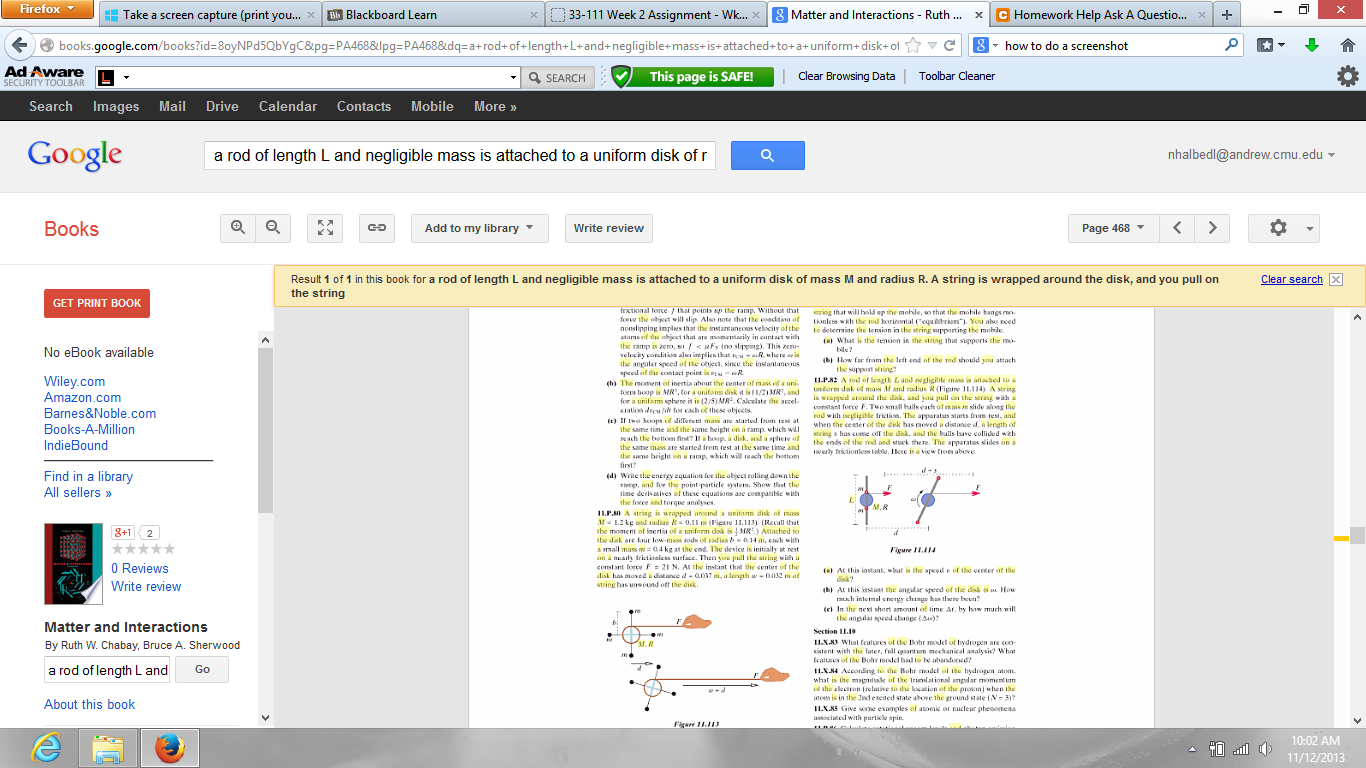The width and height of the screenshot is (1366, 768).
Task: Expand the Ad-Aware search box dropdown arrow
Action: pyautogui.click(x=514, y=77)
